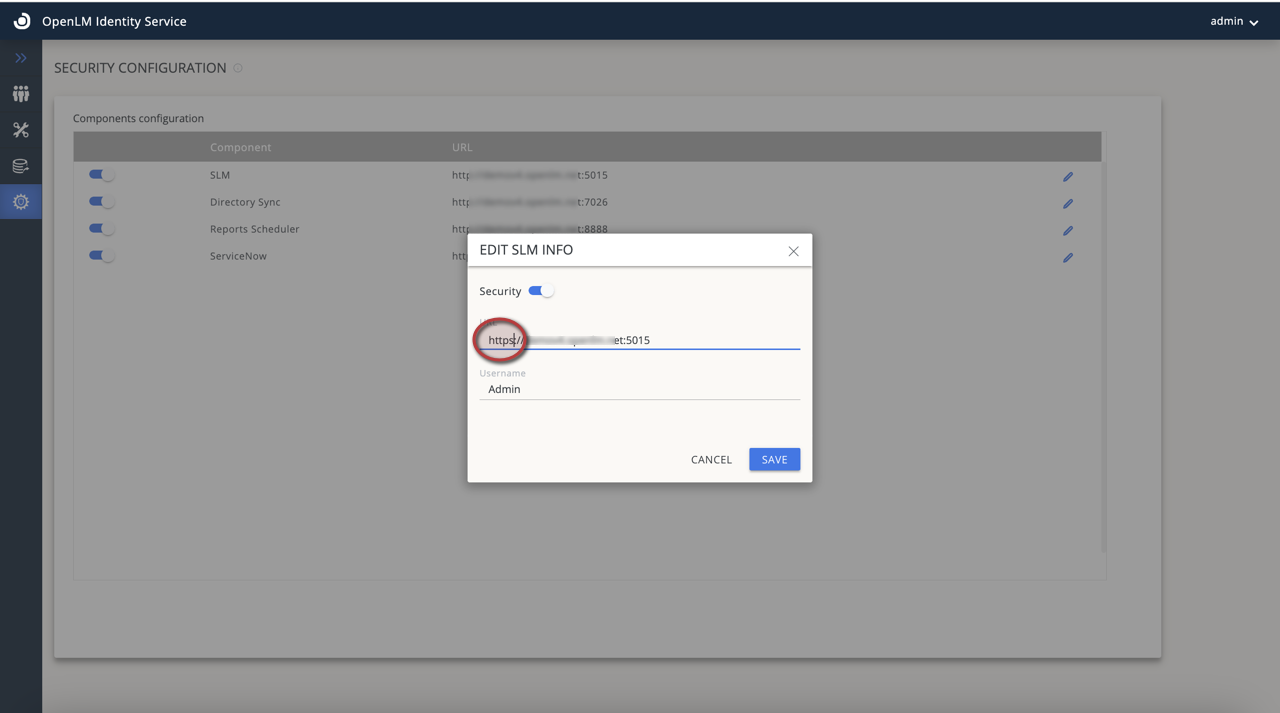Open the settings gear sidebar icon
The image size is (1280, 713).
coord(21,202)
